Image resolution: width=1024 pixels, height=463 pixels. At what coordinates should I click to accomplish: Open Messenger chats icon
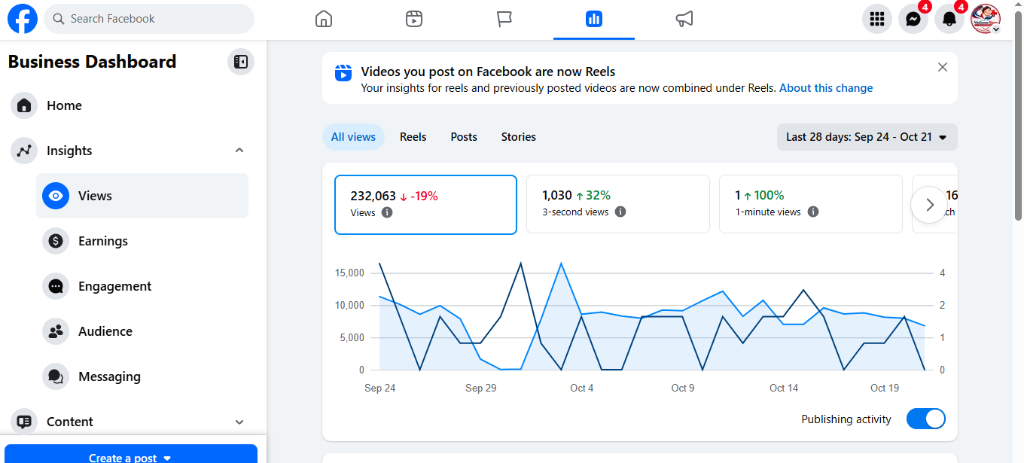click(x=913, y=19)
